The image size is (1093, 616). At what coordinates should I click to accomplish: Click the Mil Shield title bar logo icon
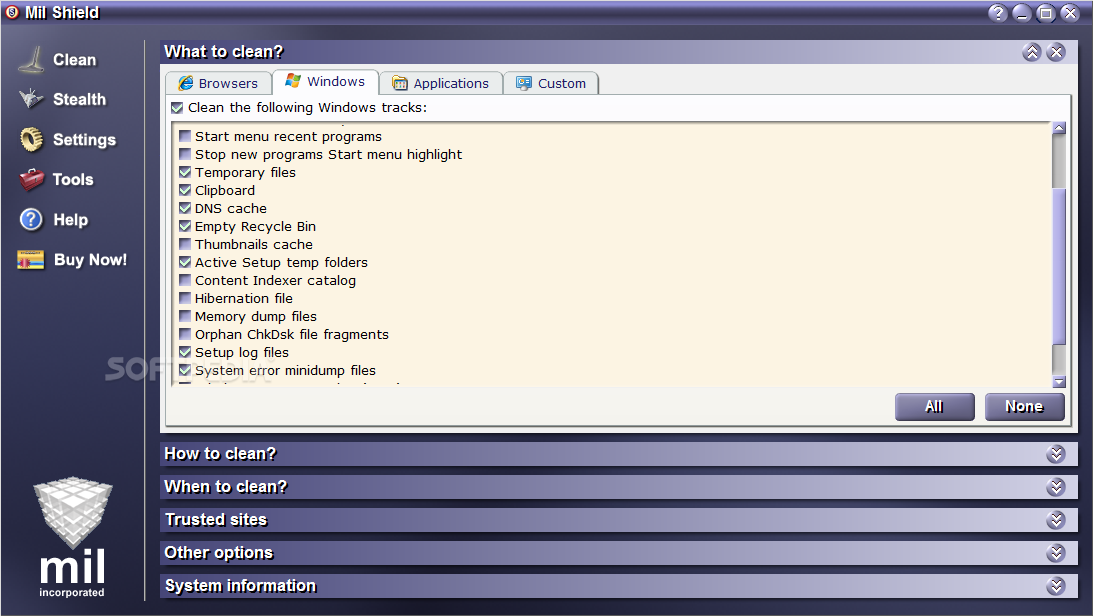coord(12,12)
